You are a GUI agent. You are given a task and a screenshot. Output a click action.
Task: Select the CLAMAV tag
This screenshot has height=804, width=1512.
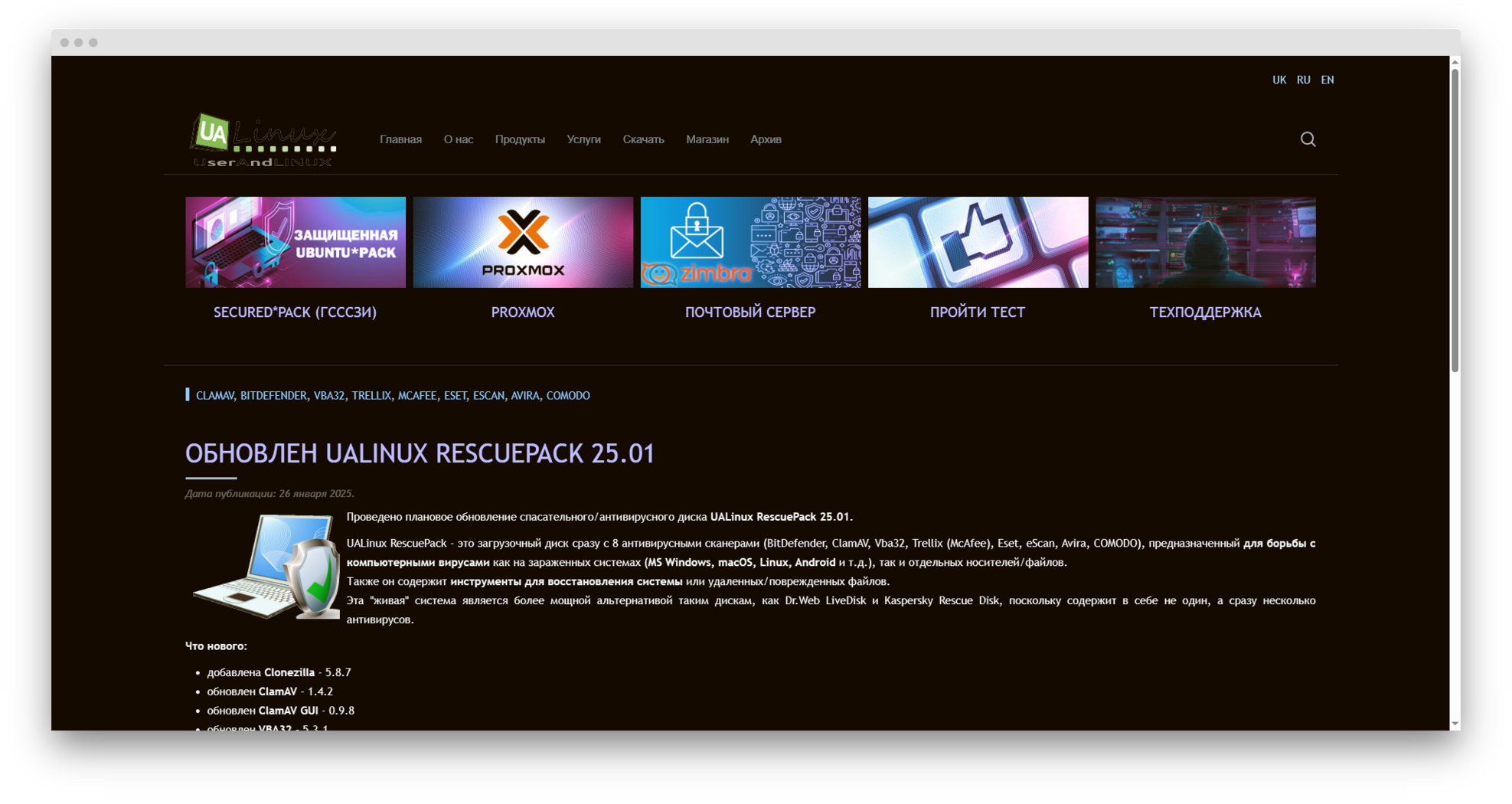pyautogui.click(x=214, y=396)
